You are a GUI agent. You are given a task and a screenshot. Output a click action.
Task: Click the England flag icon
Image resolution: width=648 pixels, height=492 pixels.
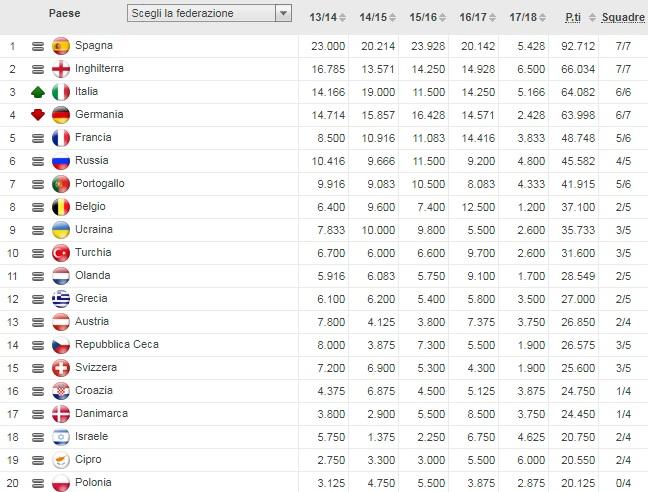(x=60, y=69)
